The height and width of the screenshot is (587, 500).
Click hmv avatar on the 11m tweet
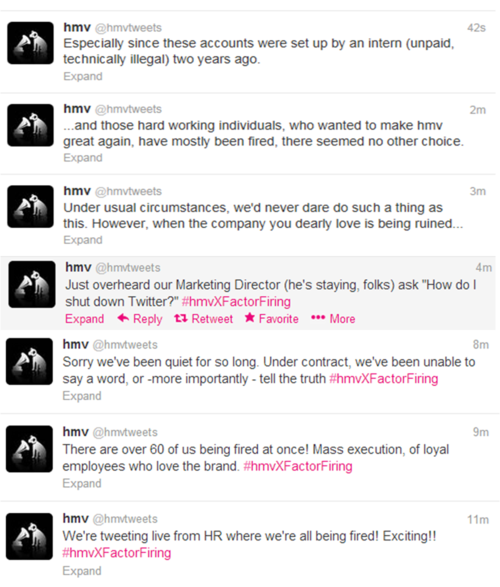[x=29, y=536]
